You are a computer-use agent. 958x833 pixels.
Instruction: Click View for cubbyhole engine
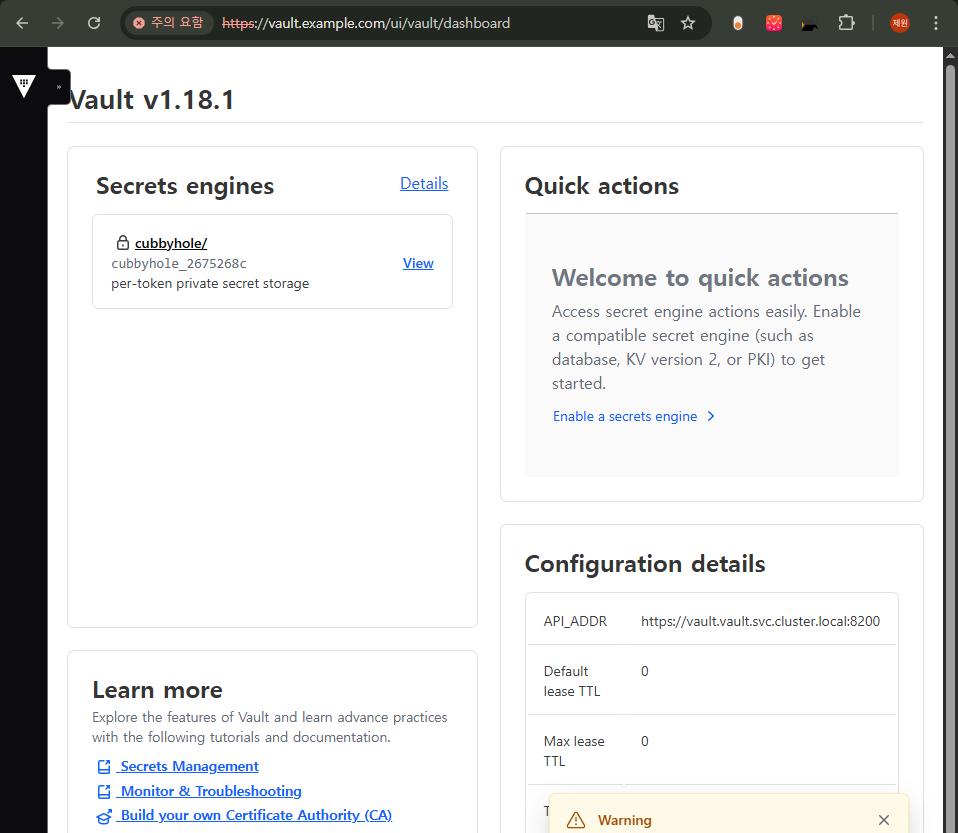tap(418, 263)
